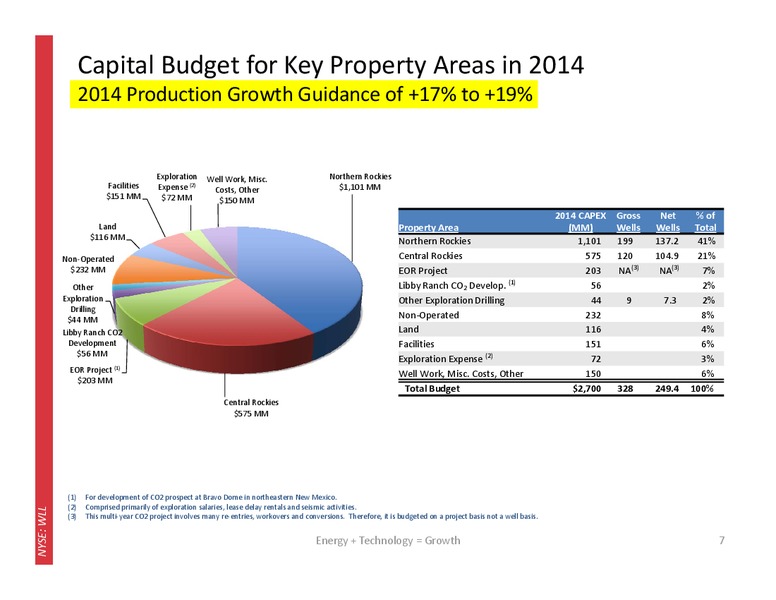Screen dimensions: 776x600
Task: Select the 'Central Rockies $575 MM' pie label
Action: (x=251, y=408)
